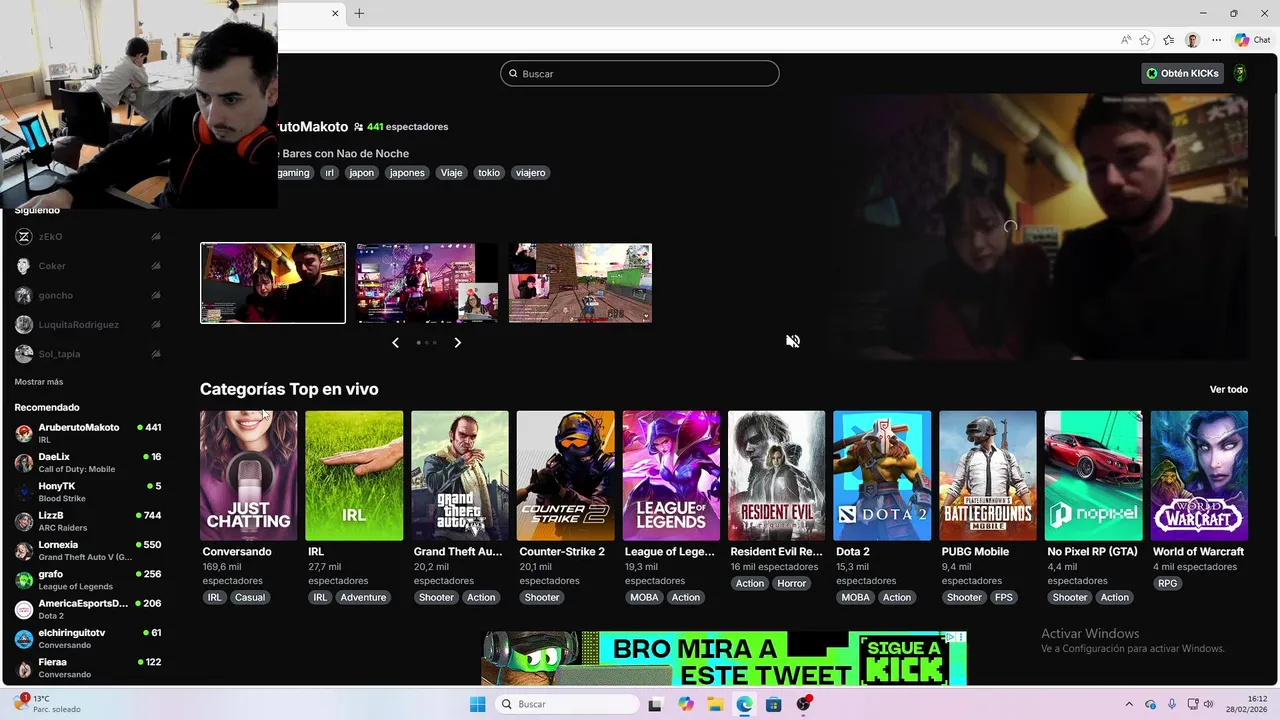1280x720 pixels.
Task: Open OBS Studio from the taskbar
Action: tap(803, 704)
